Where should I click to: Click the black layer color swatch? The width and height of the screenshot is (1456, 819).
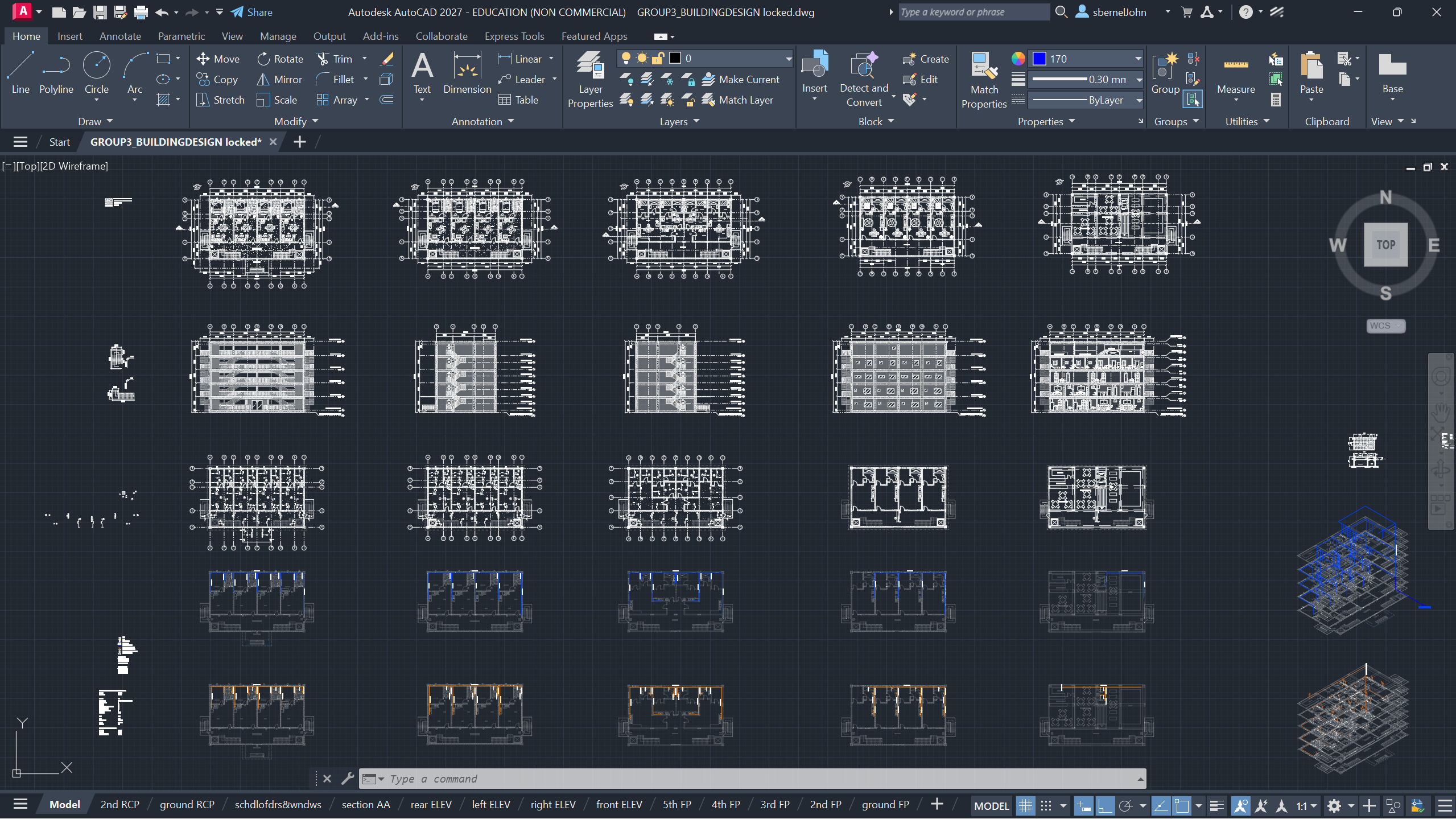pyautogui.click(x=675, y=58)
